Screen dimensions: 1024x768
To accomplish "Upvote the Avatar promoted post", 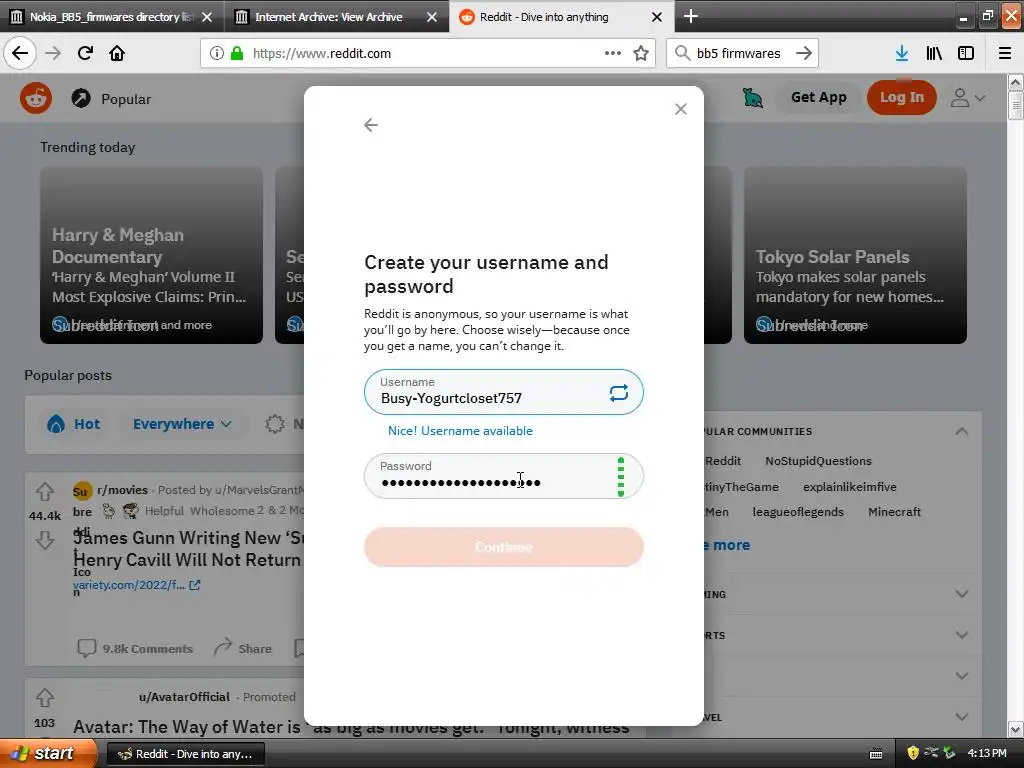I will pyautogui.click(x=45, y=697).
